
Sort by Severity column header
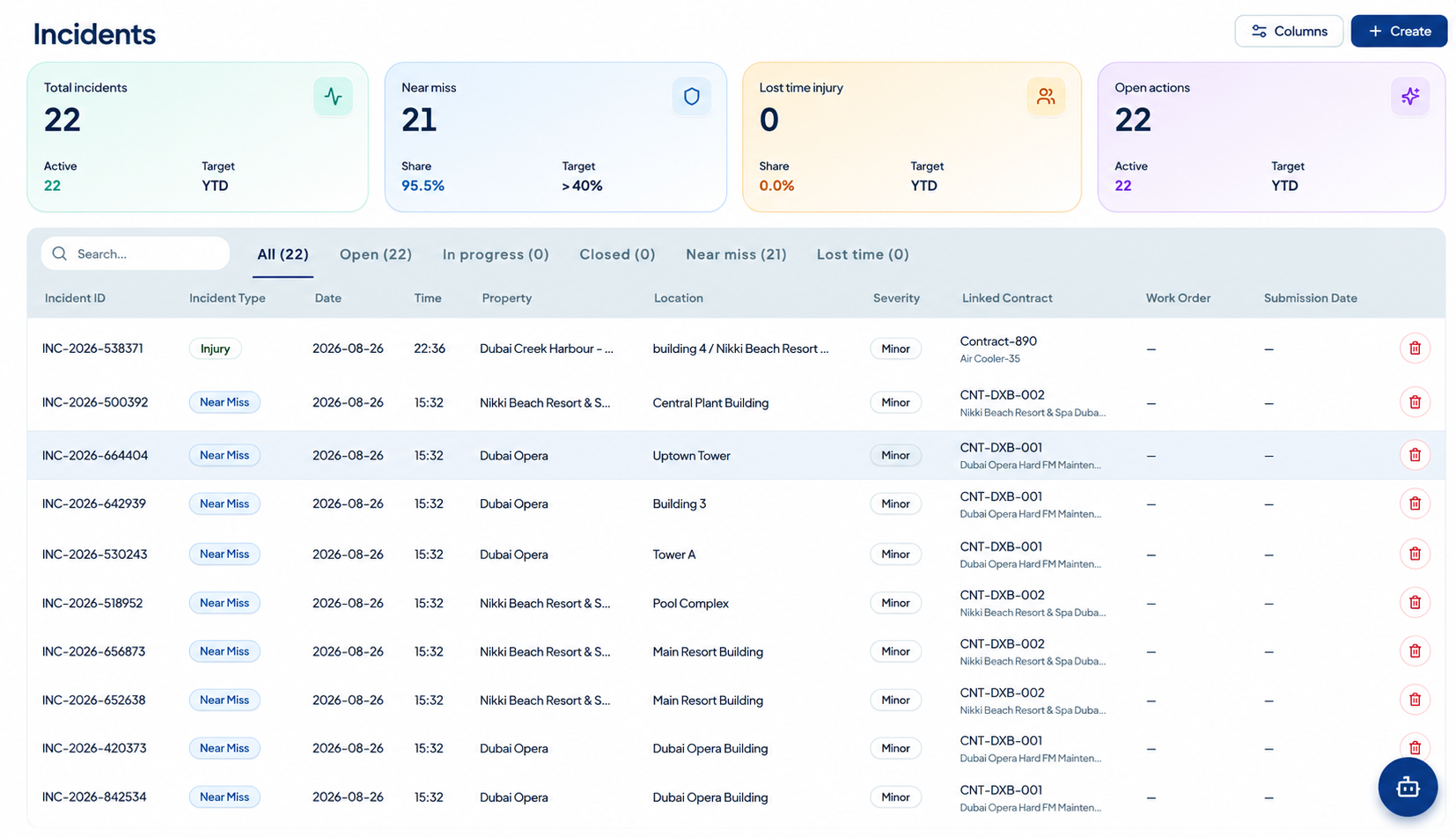pyautogui.click(x=896, y=298)
